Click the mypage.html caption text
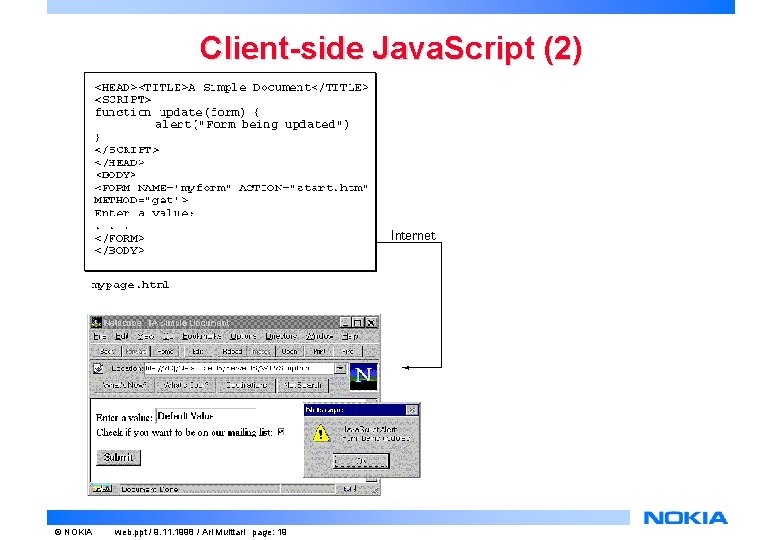The width and height of the screenshot is (780, 540). [130, 285]
